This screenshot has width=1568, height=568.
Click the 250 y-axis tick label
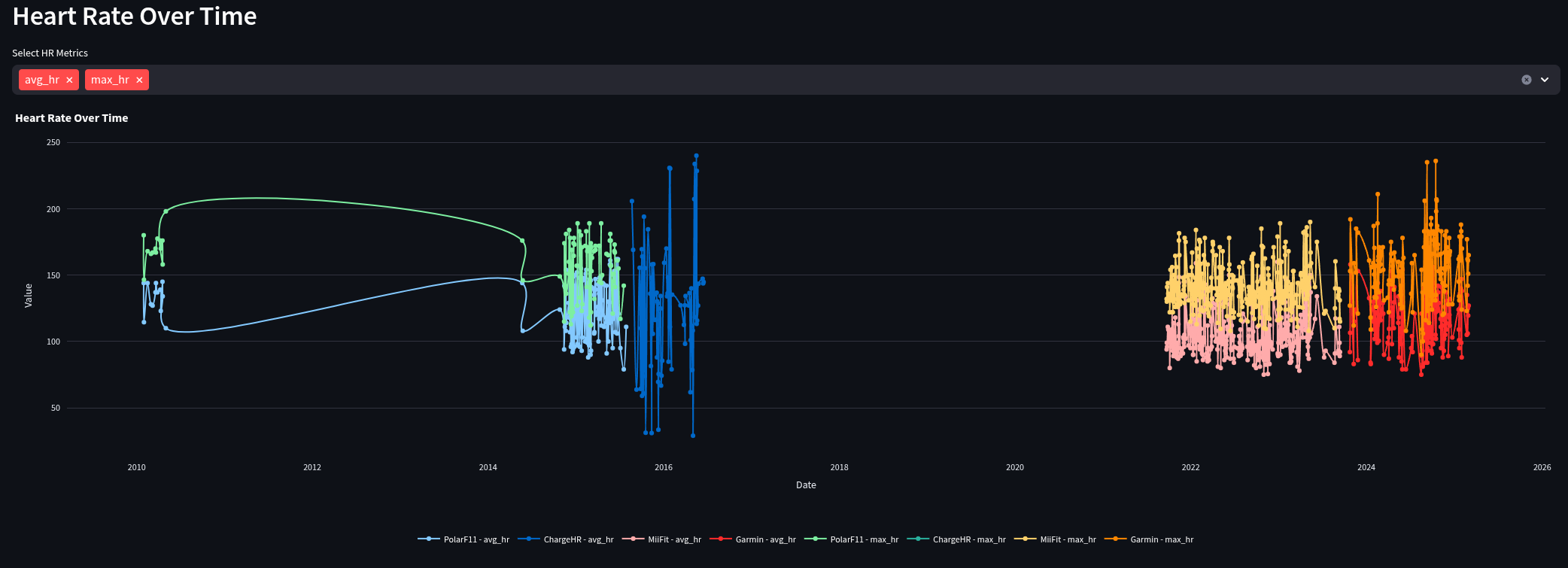[53, 142]
